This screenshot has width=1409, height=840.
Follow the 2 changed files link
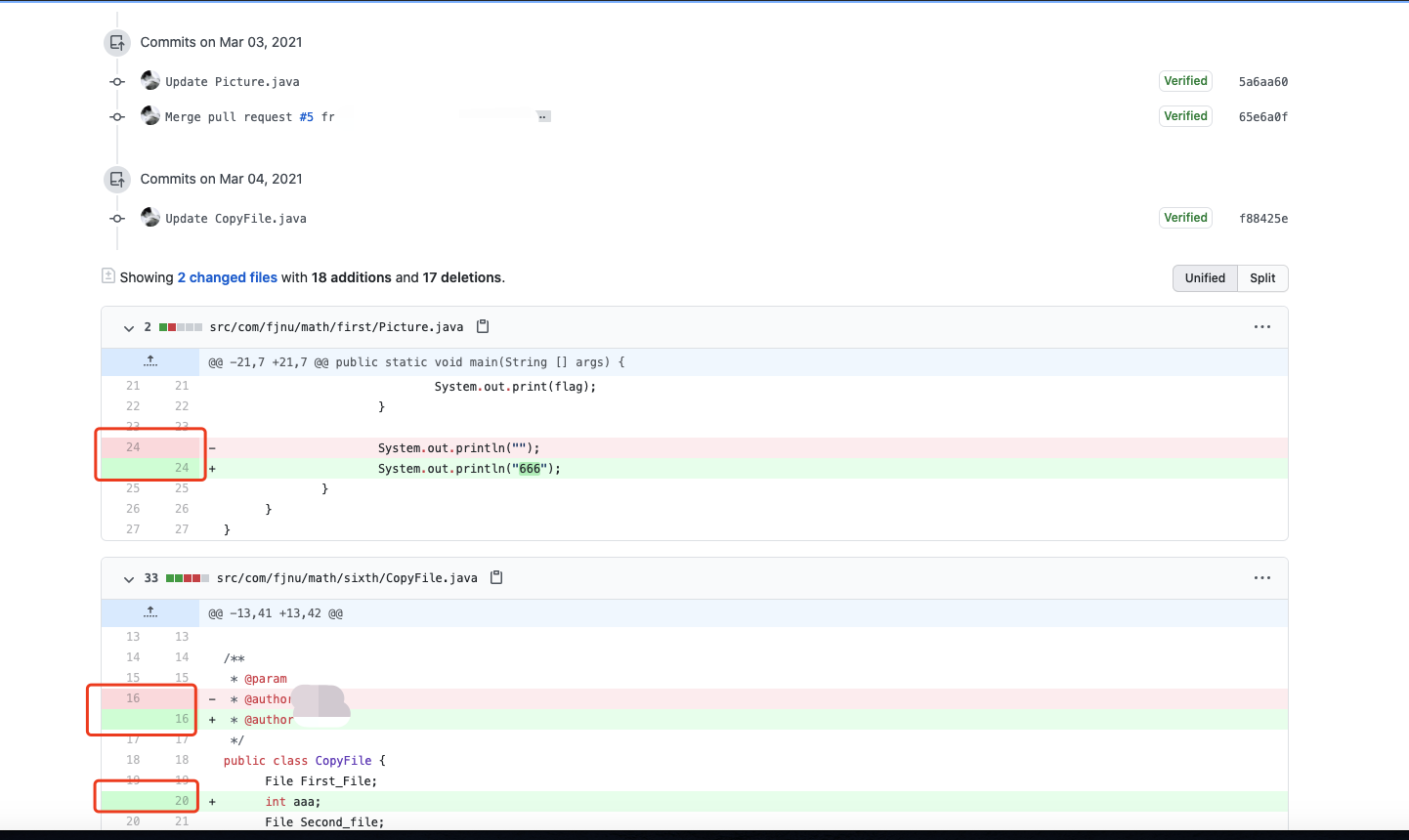click(x=227, y=276)
